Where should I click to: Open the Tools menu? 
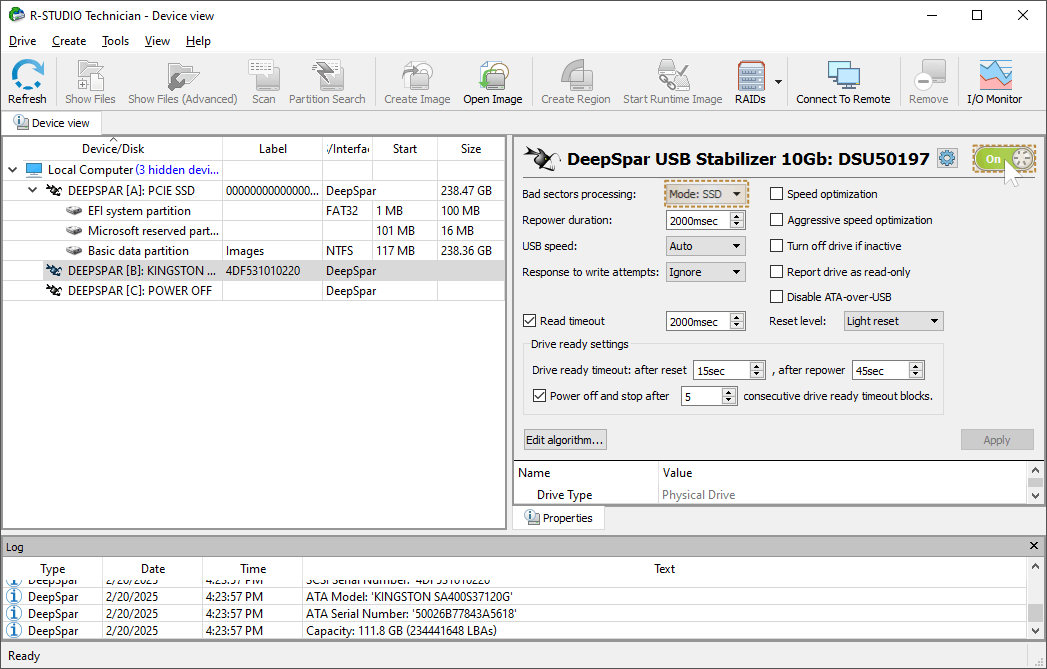pos(115,41)
